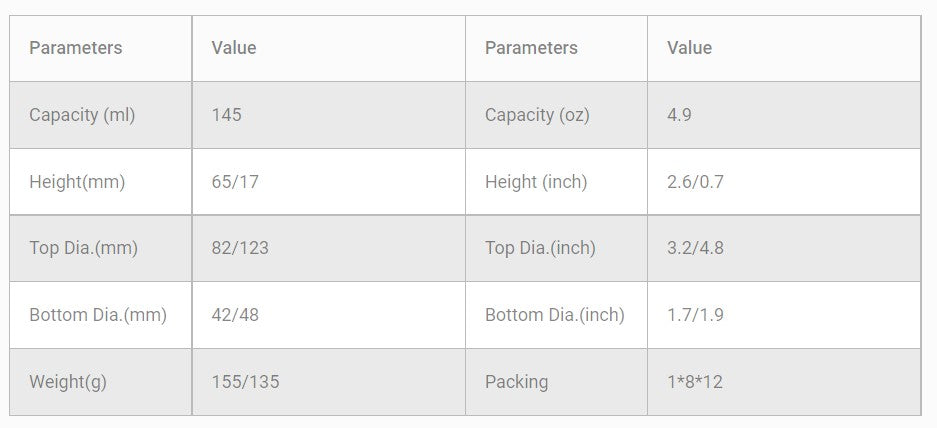
Task: Select the Height(mm) label cell
Action: pyautogui.click(x=77, y=182)
